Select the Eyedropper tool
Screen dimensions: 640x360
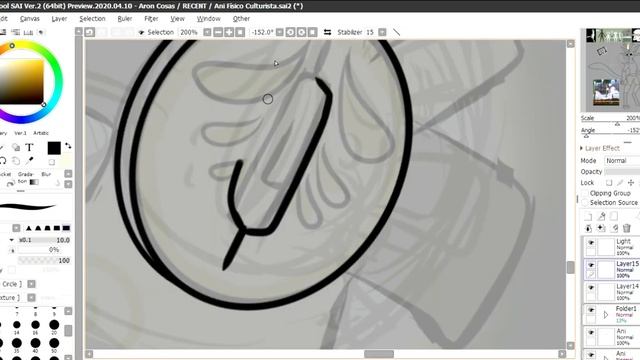tap(29, 161)
